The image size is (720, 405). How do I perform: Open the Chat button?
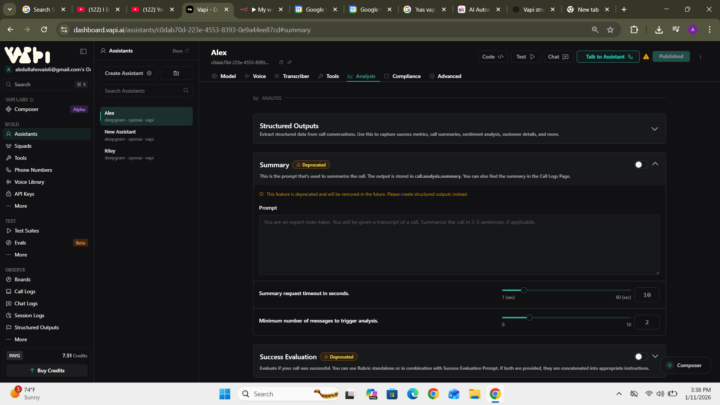pyautogui.click(x=558, y=56)
